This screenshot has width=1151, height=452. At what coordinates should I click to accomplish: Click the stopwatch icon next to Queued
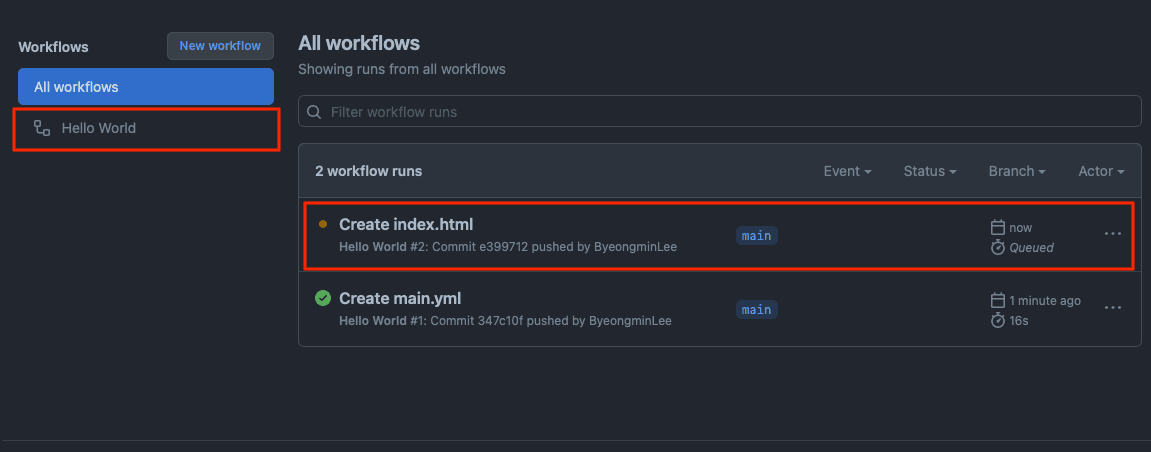(998, 247)
